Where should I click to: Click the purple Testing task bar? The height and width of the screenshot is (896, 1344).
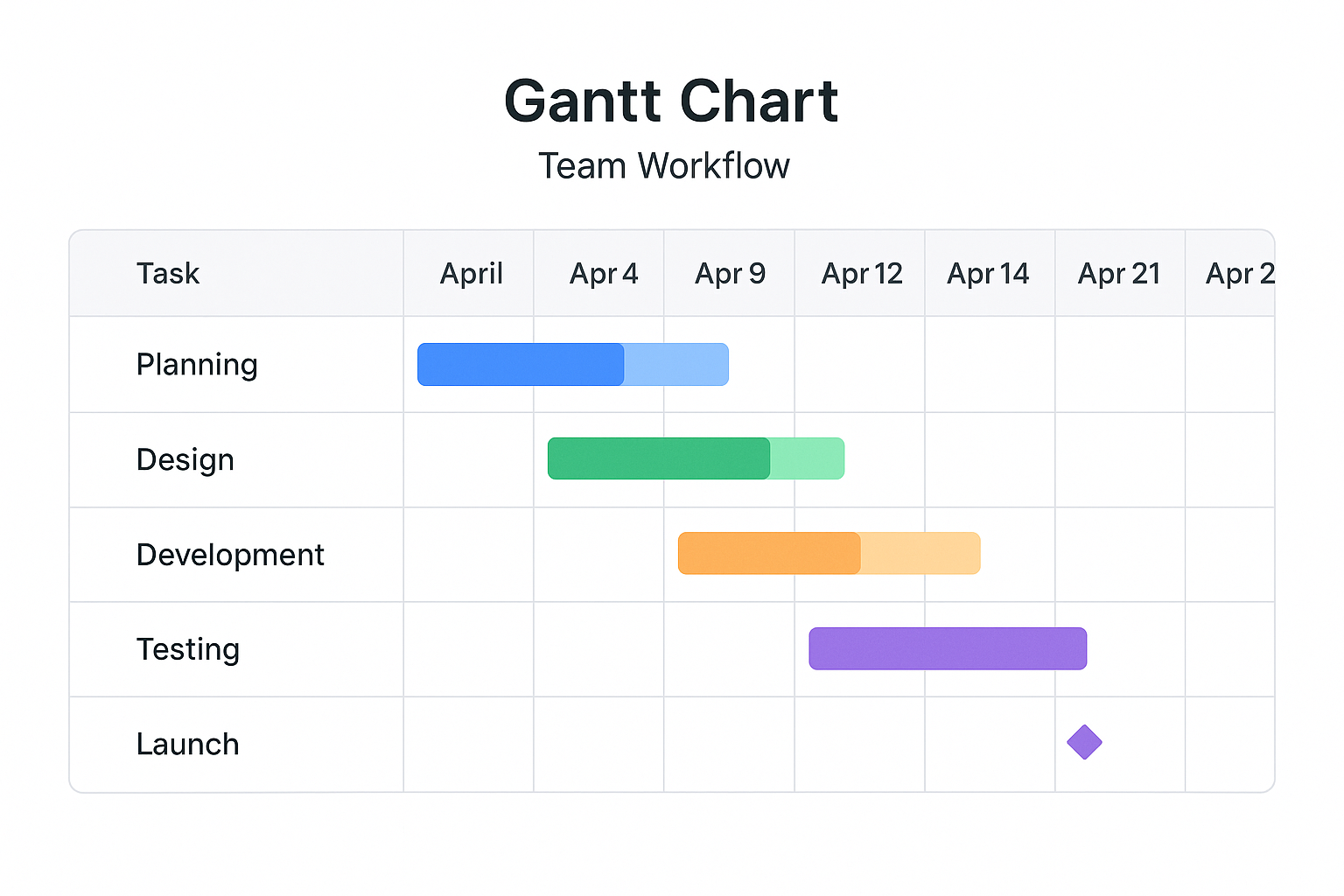click(948, 648)
